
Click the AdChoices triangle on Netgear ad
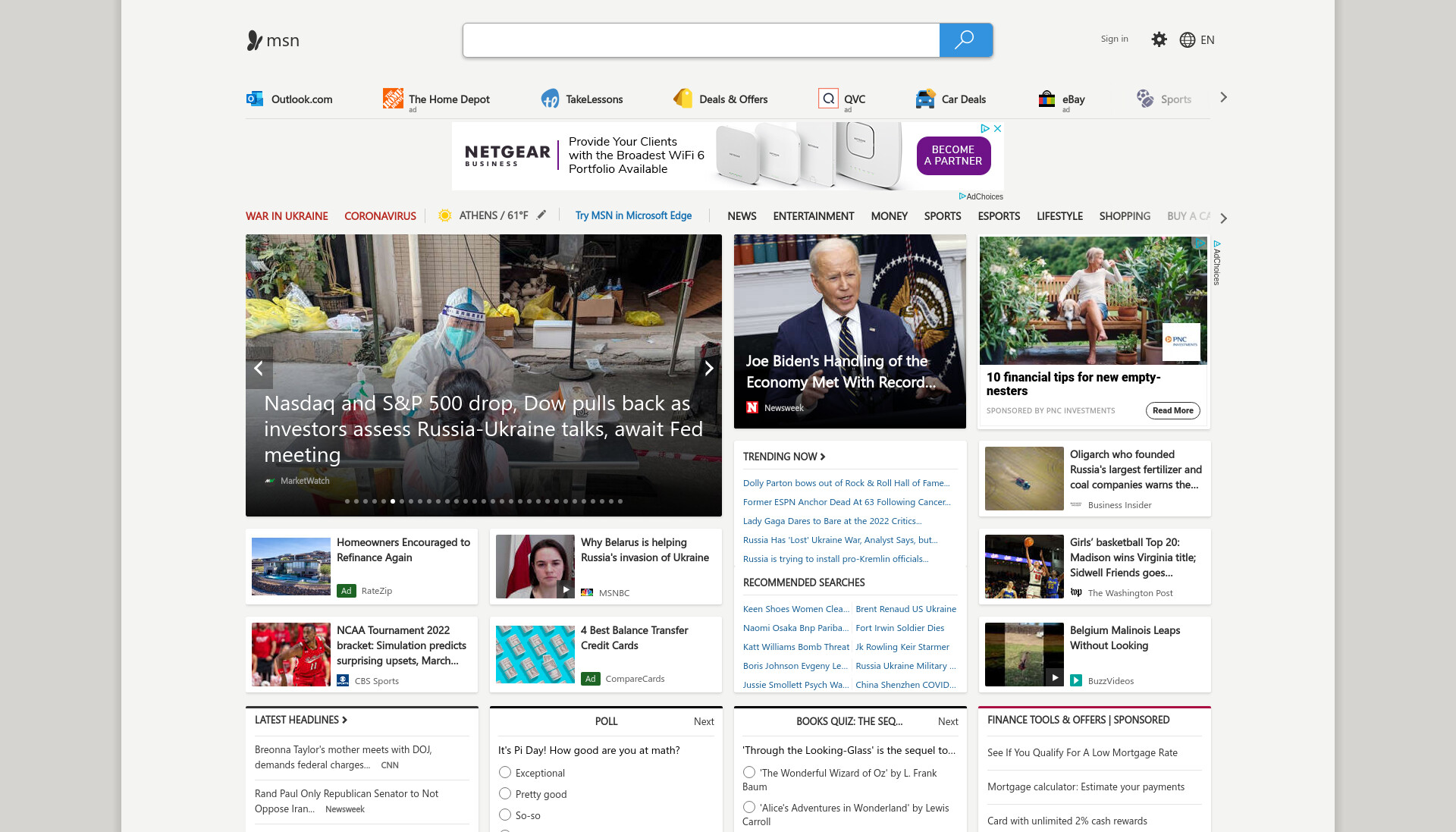[985, 129]
